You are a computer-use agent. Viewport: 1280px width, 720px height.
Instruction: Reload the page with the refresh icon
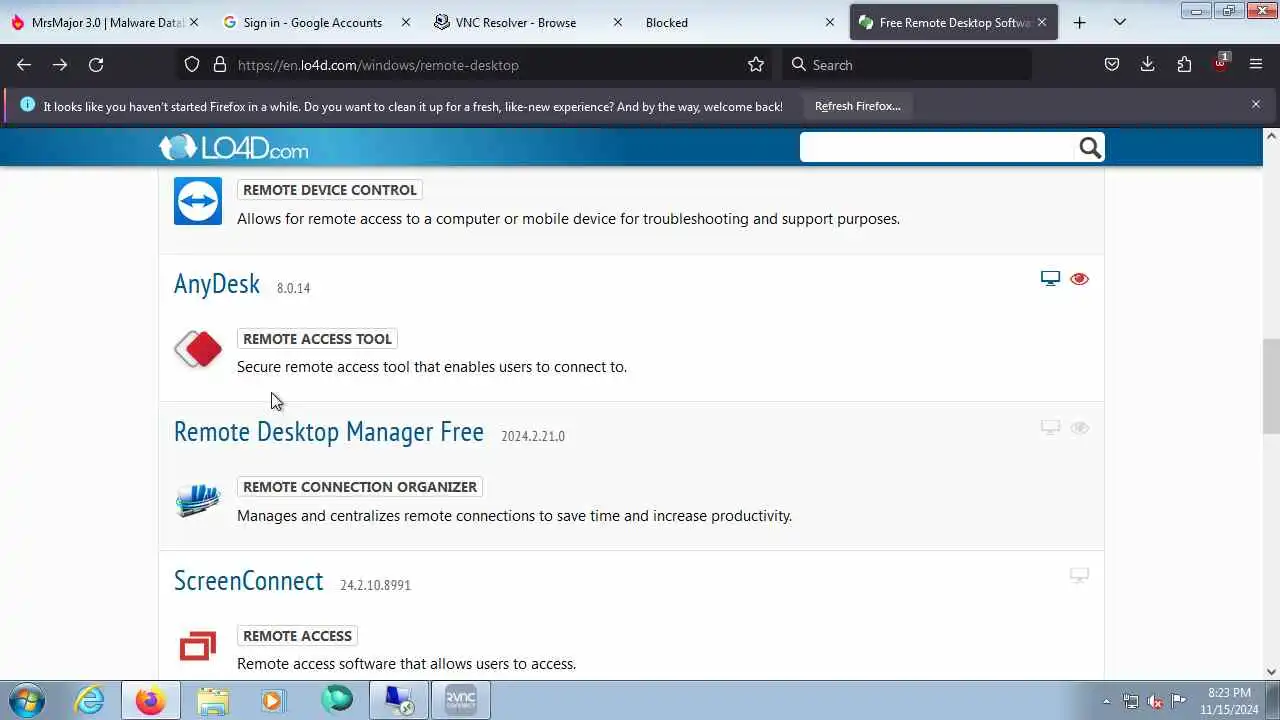(96, 64)
